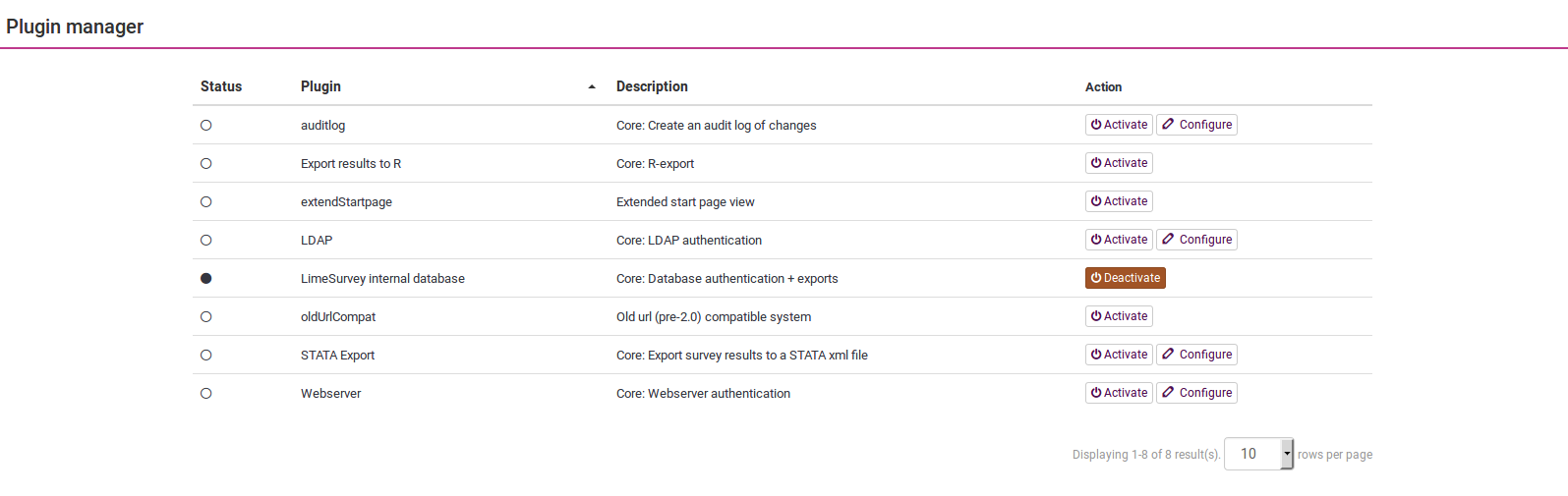Image resolution: width=1568 pixels, height=496 pixels.
Task: Configure the Webserver plugin
Action: pos(1196,393)
